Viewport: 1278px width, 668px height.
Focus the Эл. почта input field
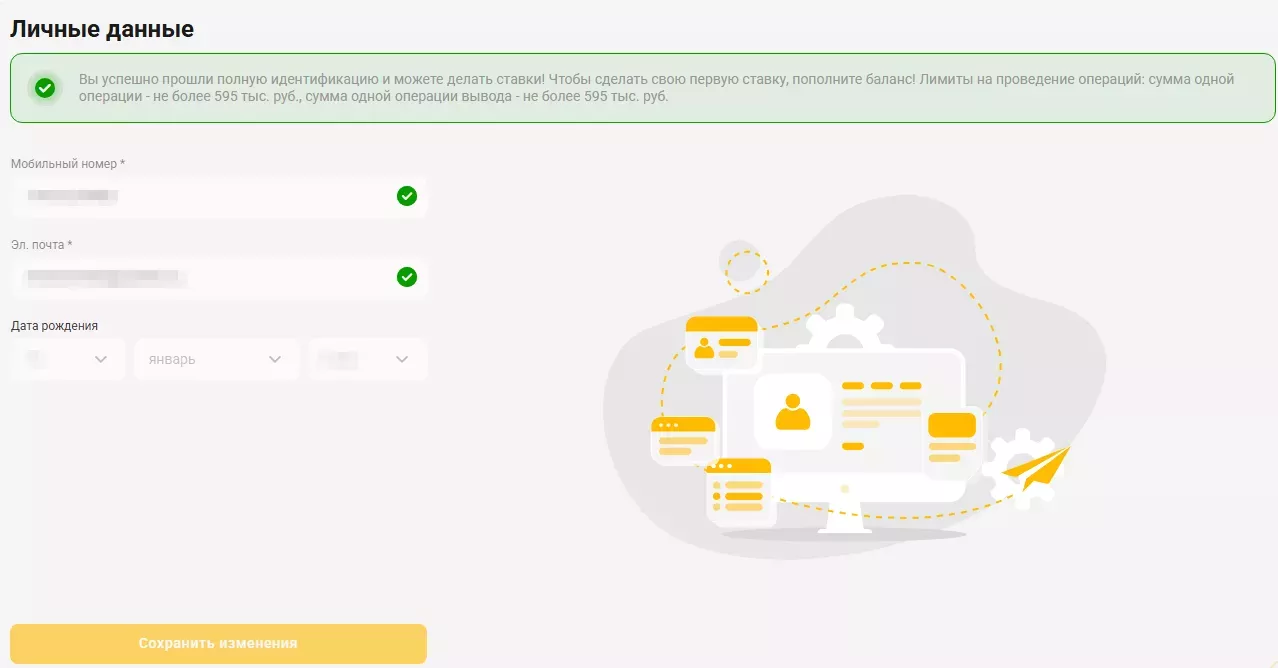(200, 278)
